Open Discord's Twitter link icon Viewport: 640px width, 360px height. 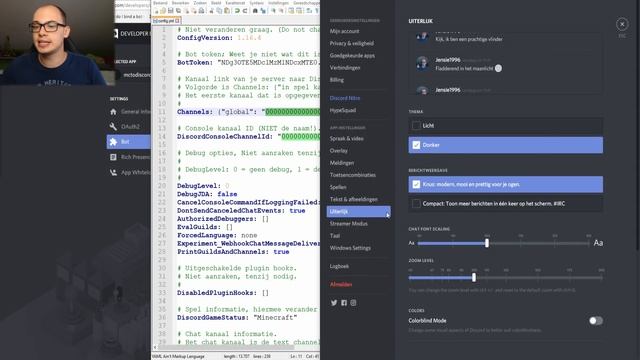pyautogui.click(x=334, y=303)
